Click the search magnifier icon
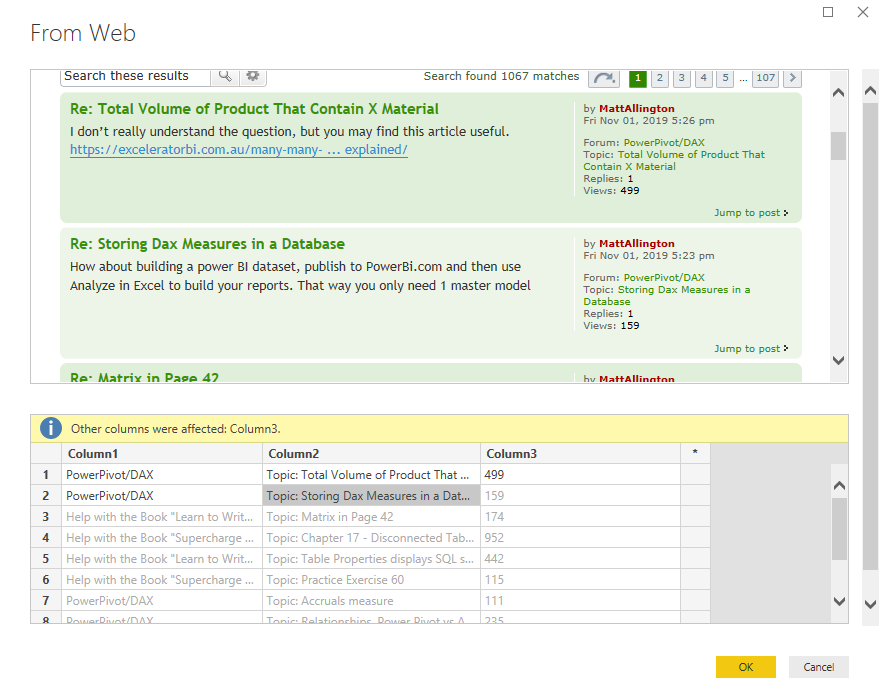Image resolution: width=879 pixels, height=699 pixels. point(225,76)
